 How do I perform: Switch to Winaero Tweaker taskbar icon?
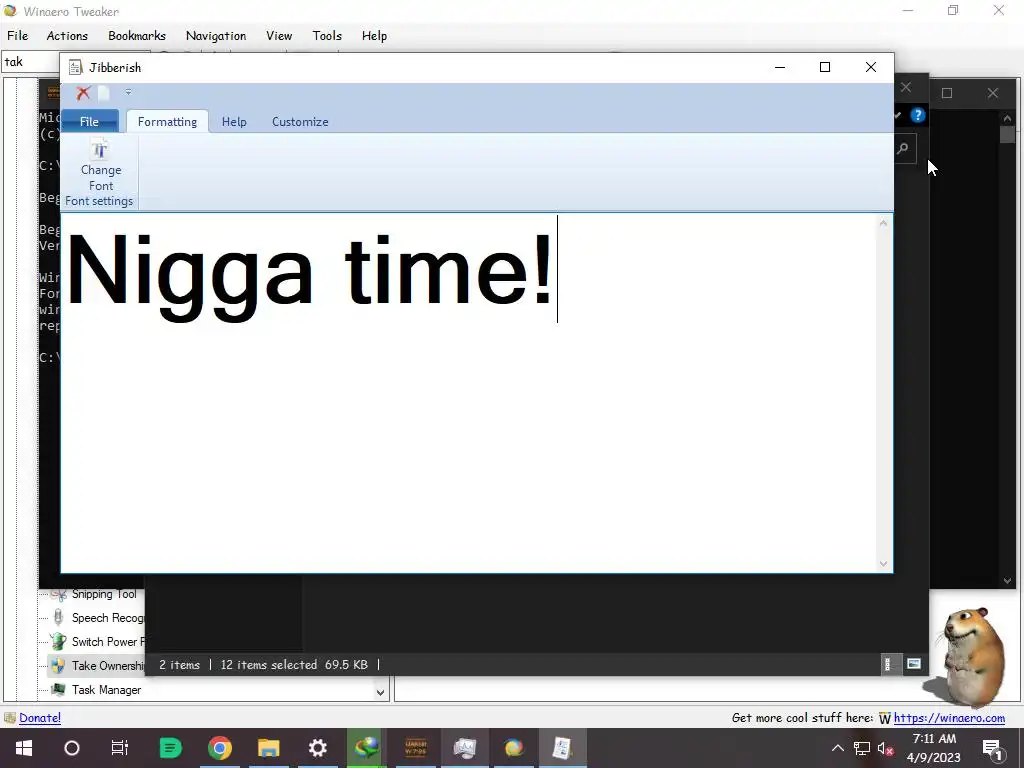[514, 748]
